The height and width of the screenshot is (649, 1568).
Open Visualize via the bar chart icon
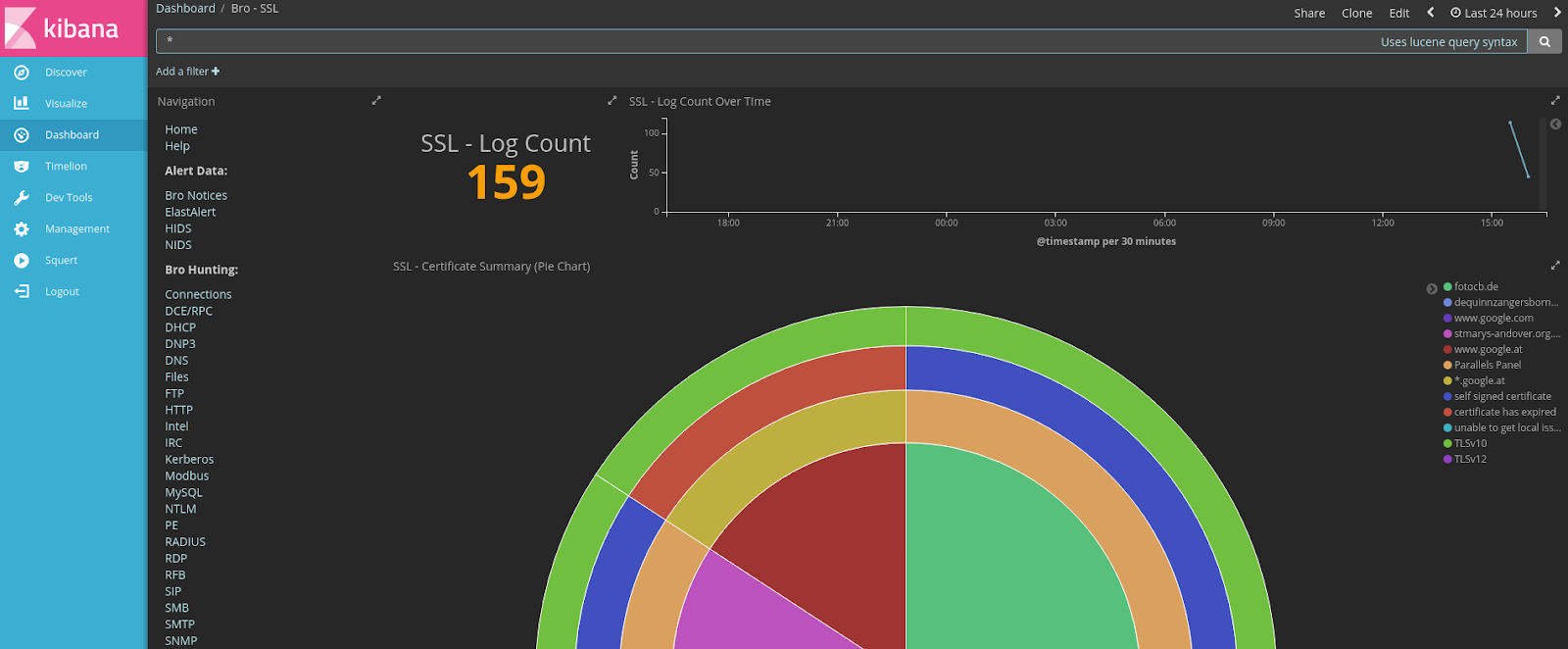coord(22,103)
